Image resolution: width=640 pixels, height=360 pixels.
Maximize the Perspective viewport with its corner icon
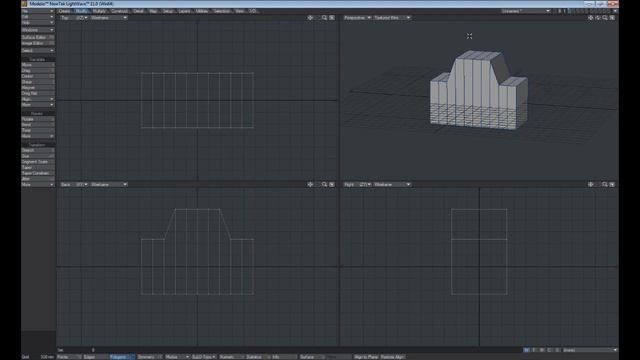click(x=612, y=18)
